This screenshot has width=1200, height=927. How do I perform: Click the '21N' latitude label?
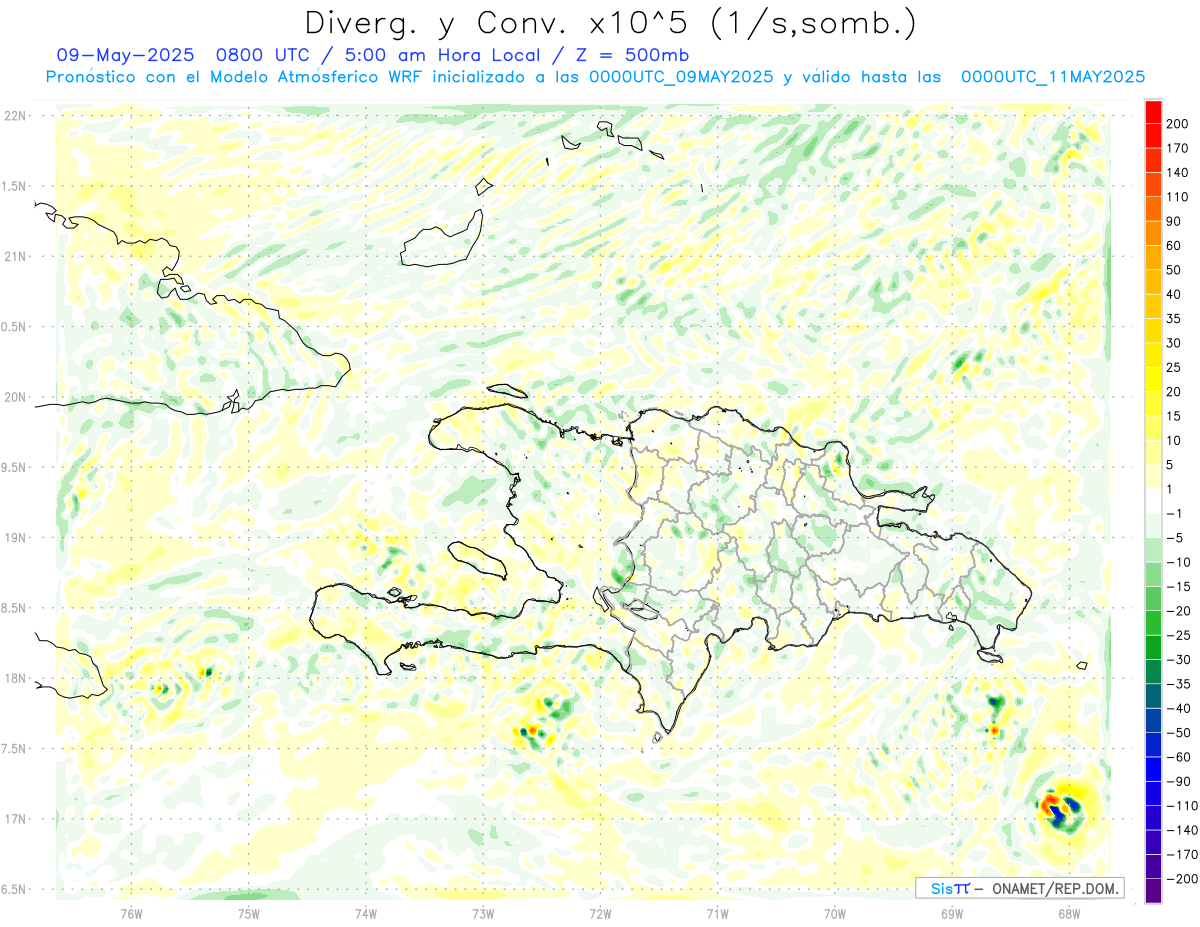(14, 257)
